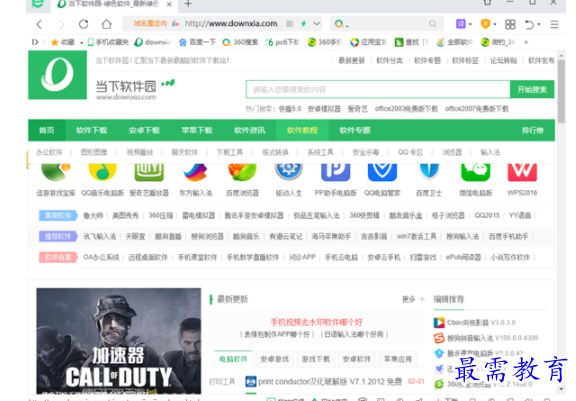
Task: Open dropdown arrow beside the orange shield
Action: [495, 24]
